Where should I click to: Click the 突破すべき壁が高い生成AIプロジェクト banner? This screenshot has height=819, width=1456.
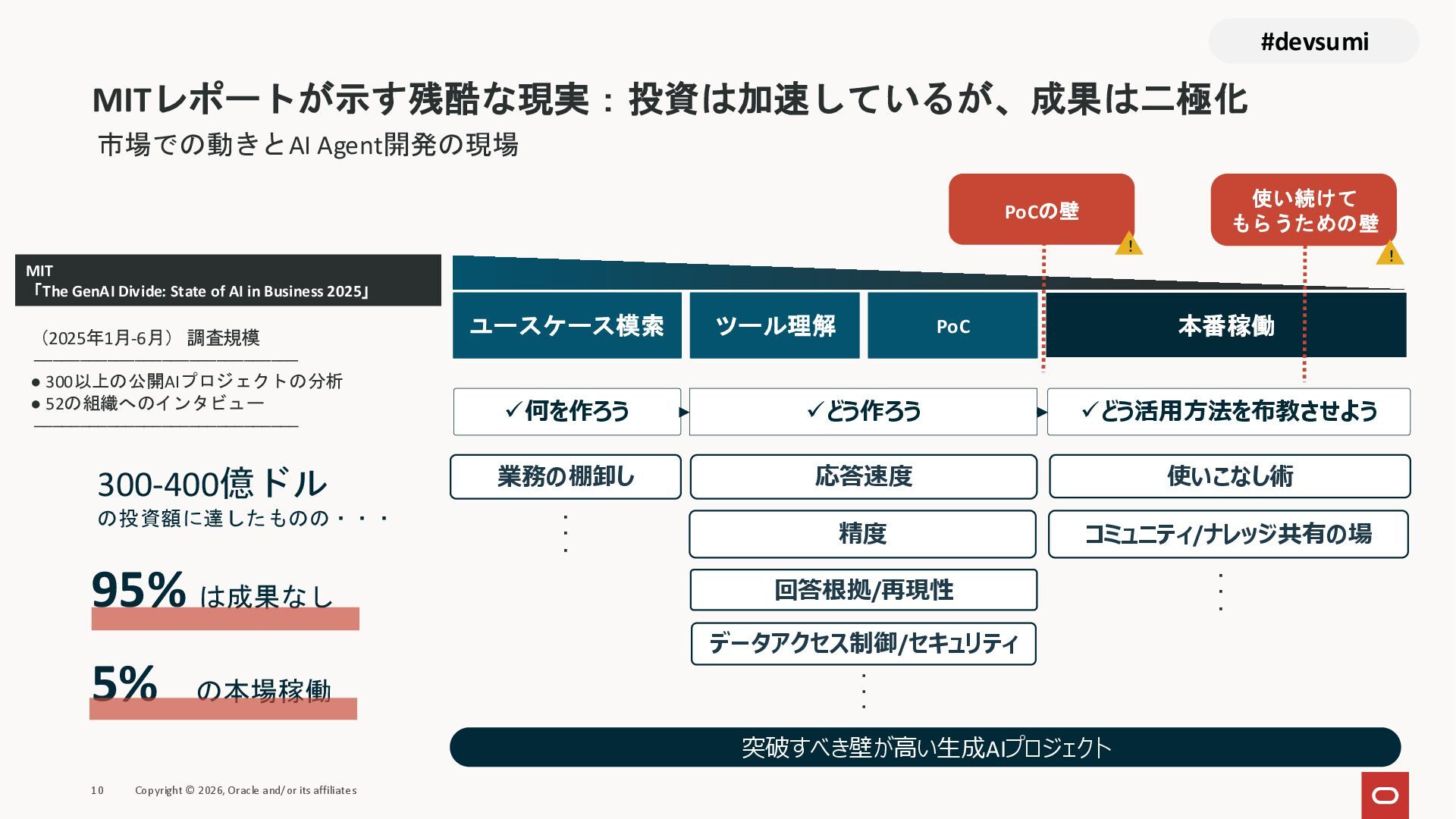point(924,747)
